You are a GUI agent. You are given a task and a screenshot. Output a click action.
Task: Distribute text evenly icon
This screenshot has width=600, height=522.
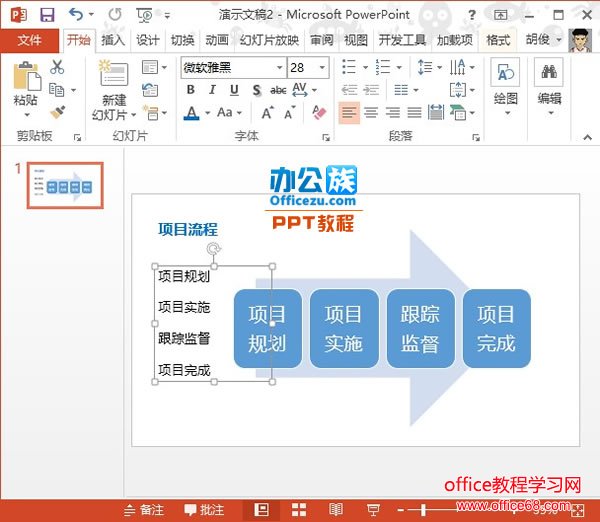click(x=436, y=113)
